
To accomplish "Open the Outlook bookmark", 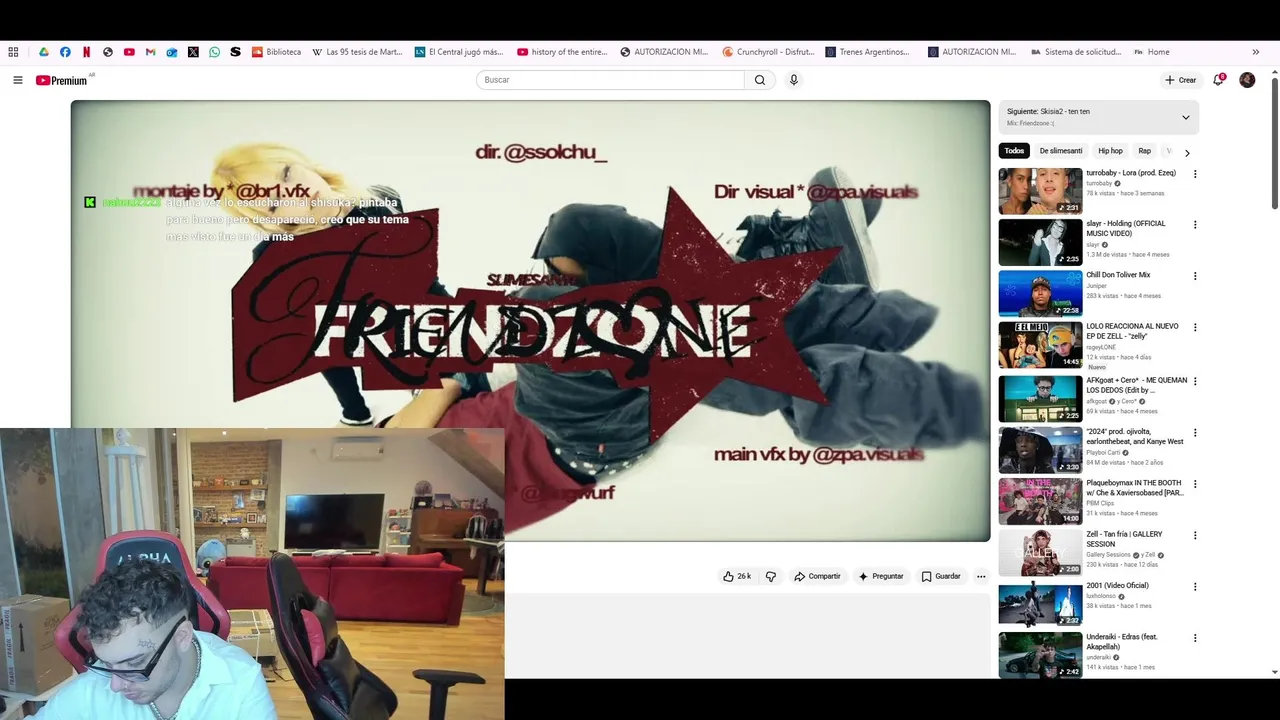I will [x=172, y=52].
